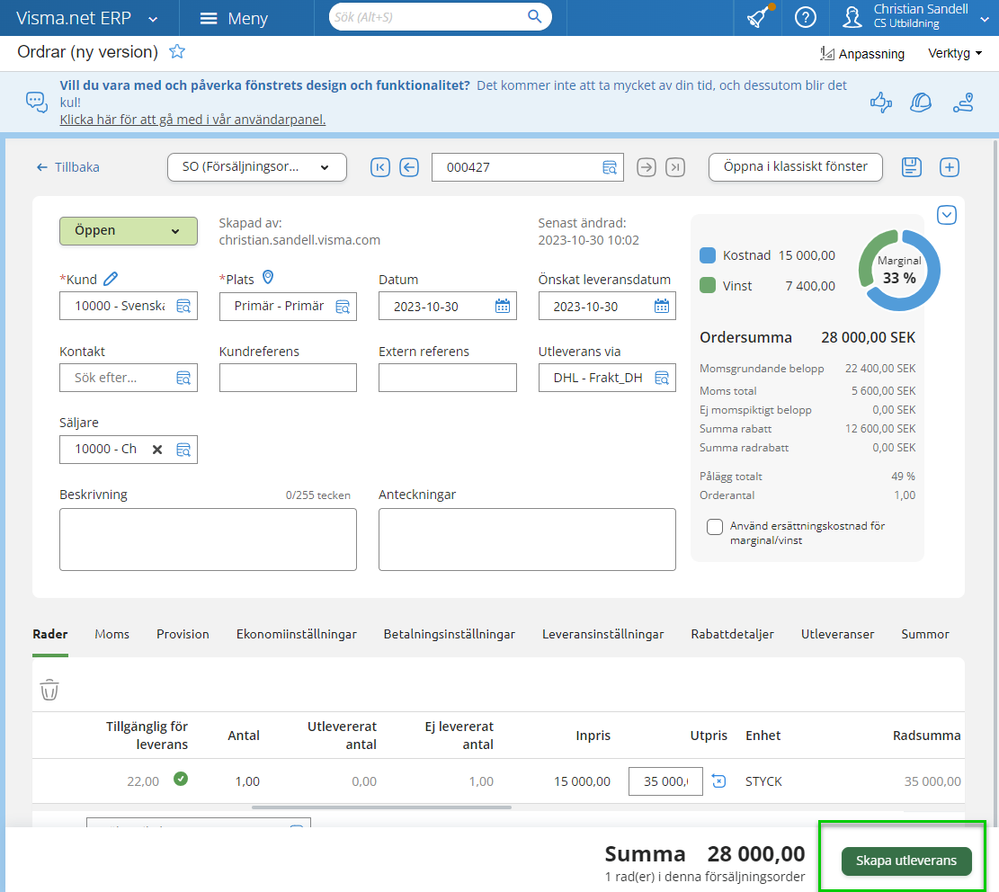Click the join user panel link
Screen dimensions: 999x892
coord(192,119)
